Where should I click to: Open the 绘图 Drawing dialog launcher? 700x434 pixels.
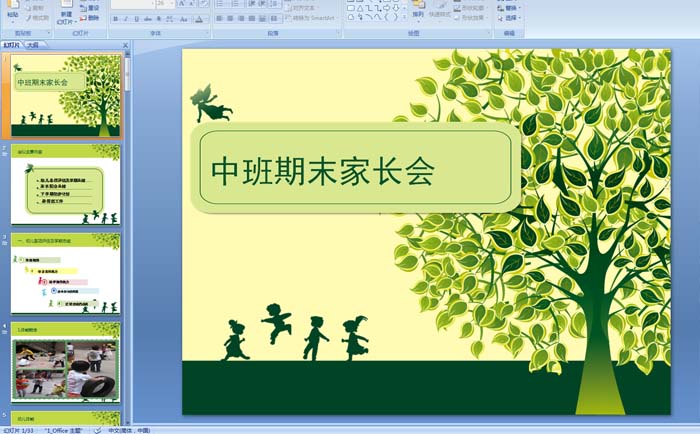(x=488, y=33)
